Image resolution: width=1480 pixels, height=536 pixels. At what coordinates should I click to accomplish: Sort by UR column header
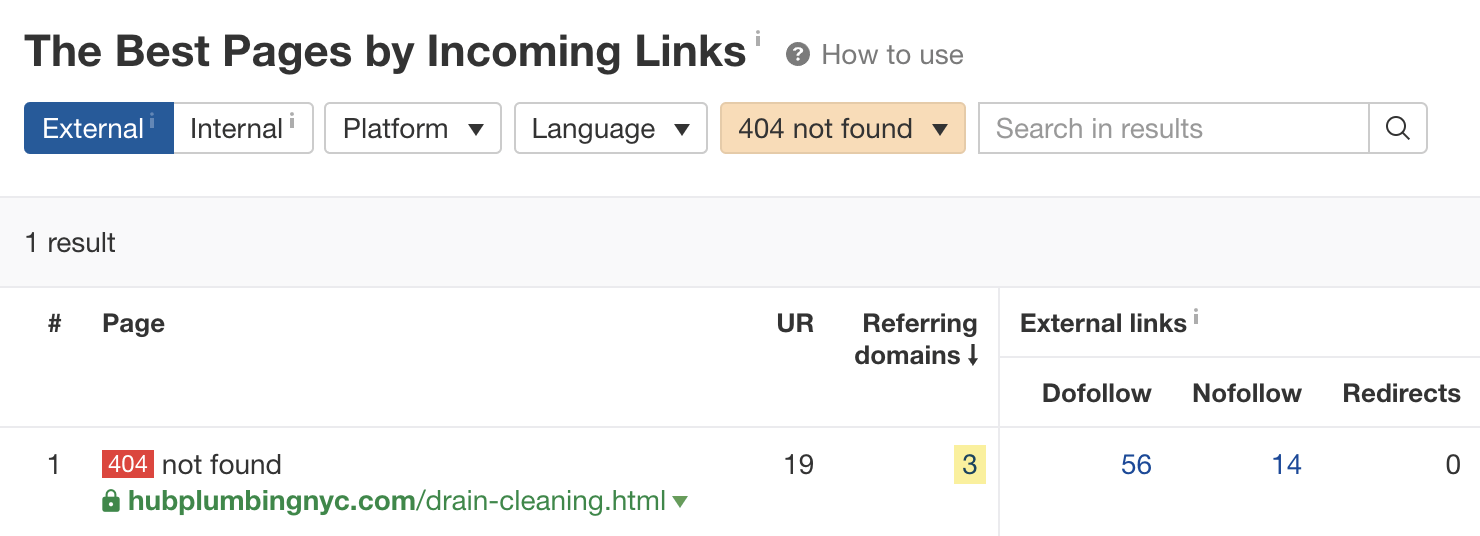pyautogui.click(x=795, y=324)
